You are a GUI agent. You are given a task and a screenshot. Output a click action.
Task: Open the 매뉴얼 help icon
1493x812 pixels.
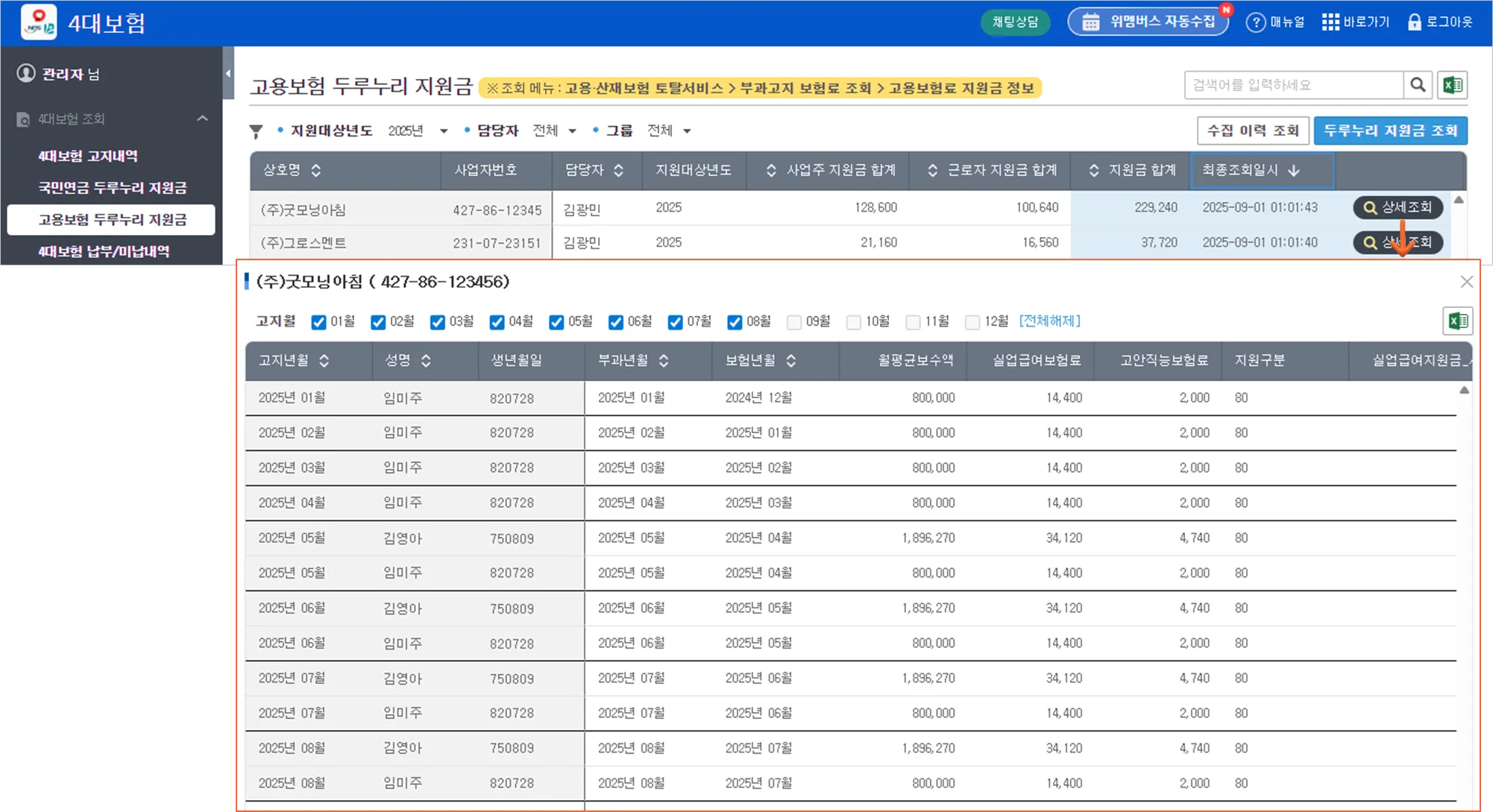(1256, 22)
